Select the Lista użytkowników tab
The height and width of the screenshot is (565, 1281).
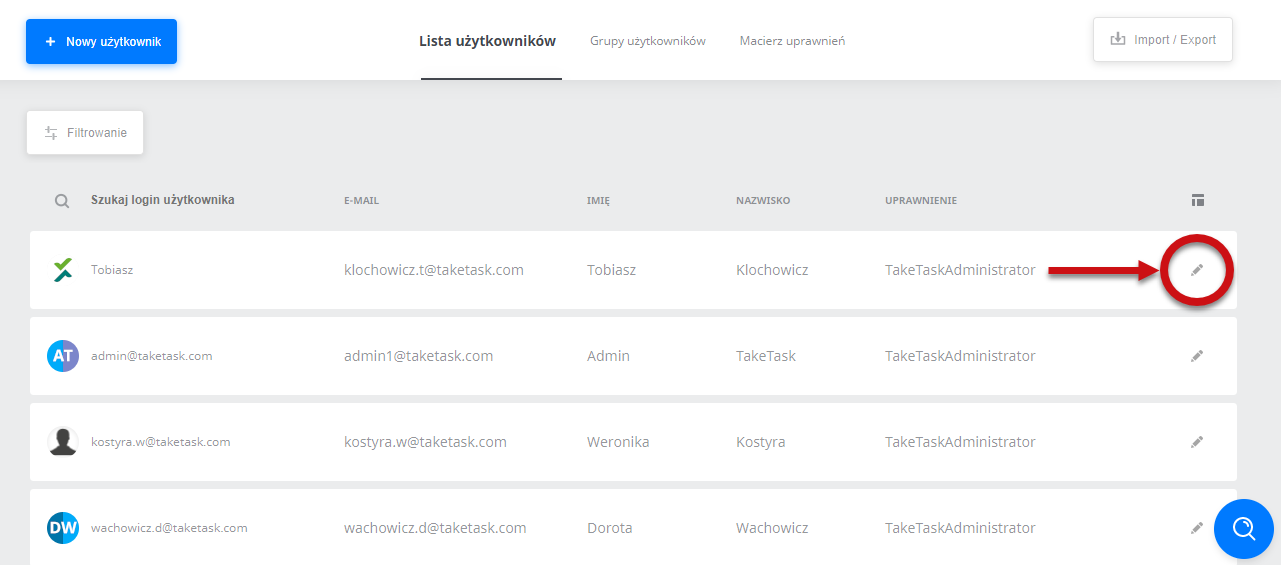487,41
